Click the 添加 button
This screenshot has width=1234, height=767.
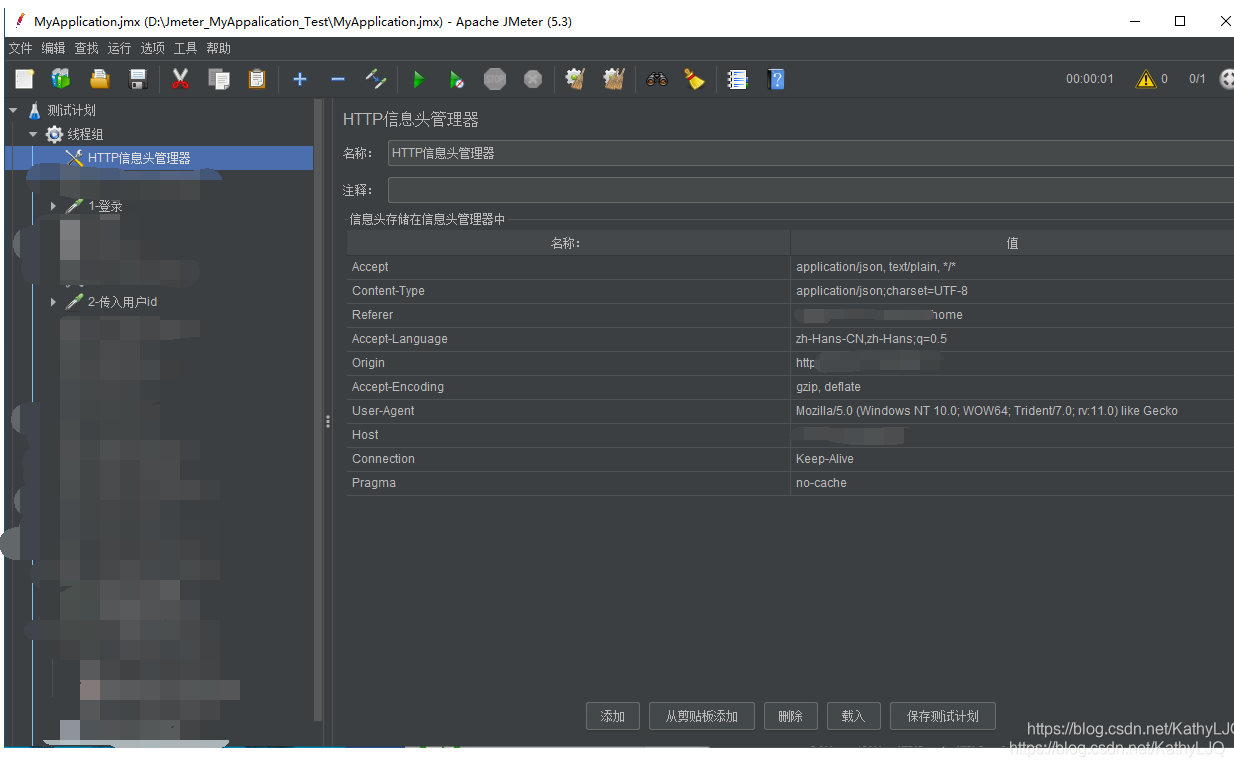point(613,716)
